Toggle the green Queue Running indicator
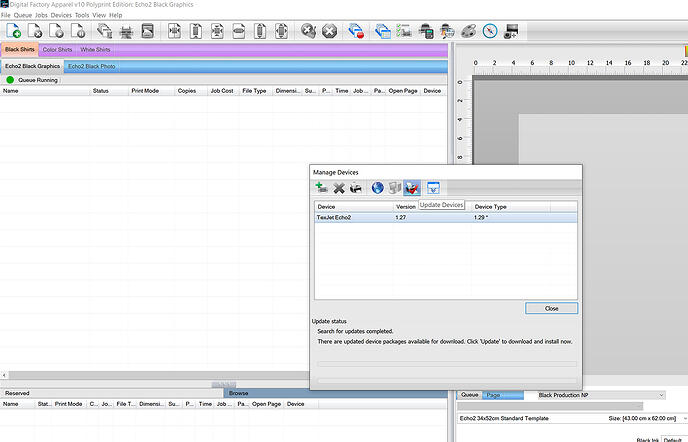688x442 pixels. click(x=10, y=80)
